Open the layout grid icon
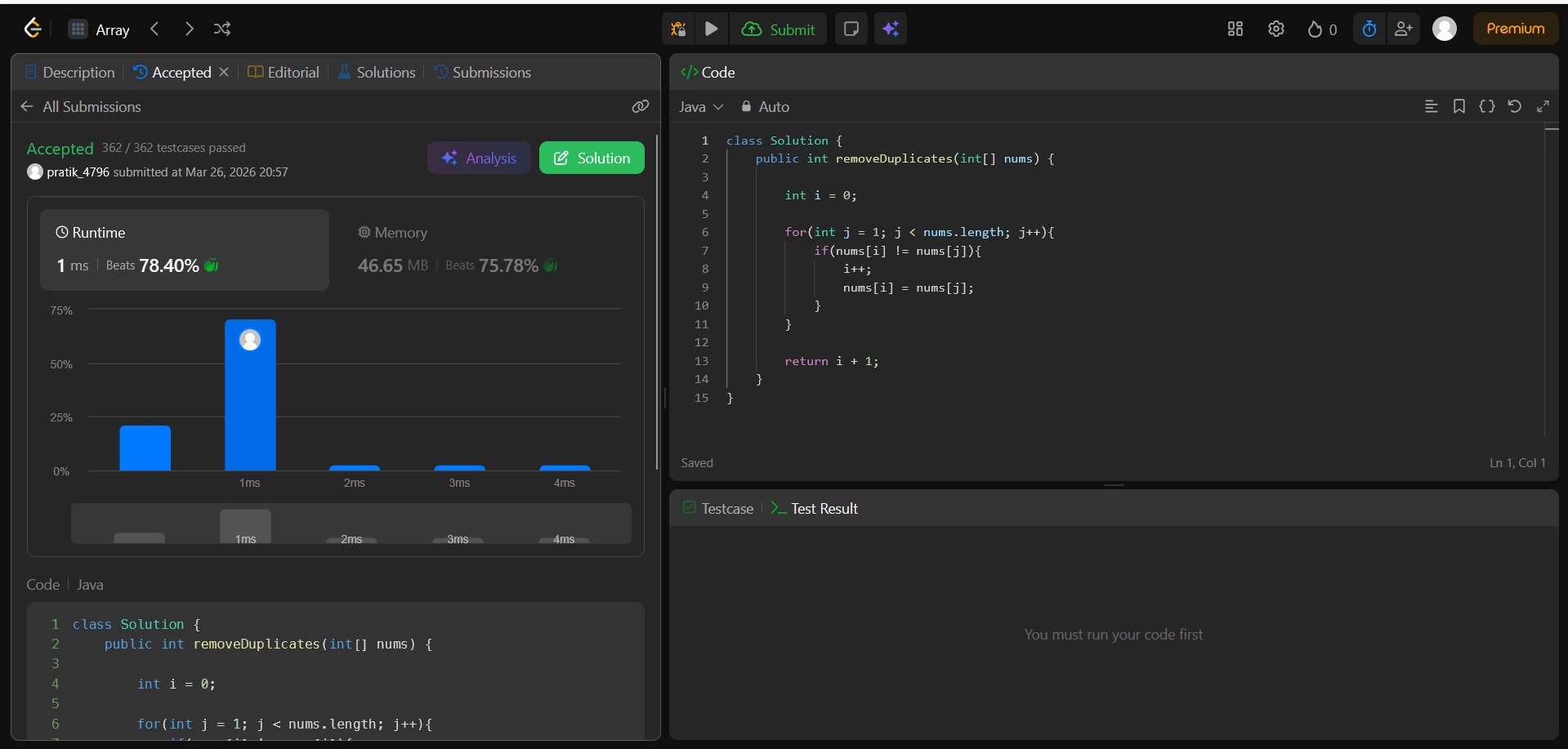The image size is (1568, 749). 1235,29
